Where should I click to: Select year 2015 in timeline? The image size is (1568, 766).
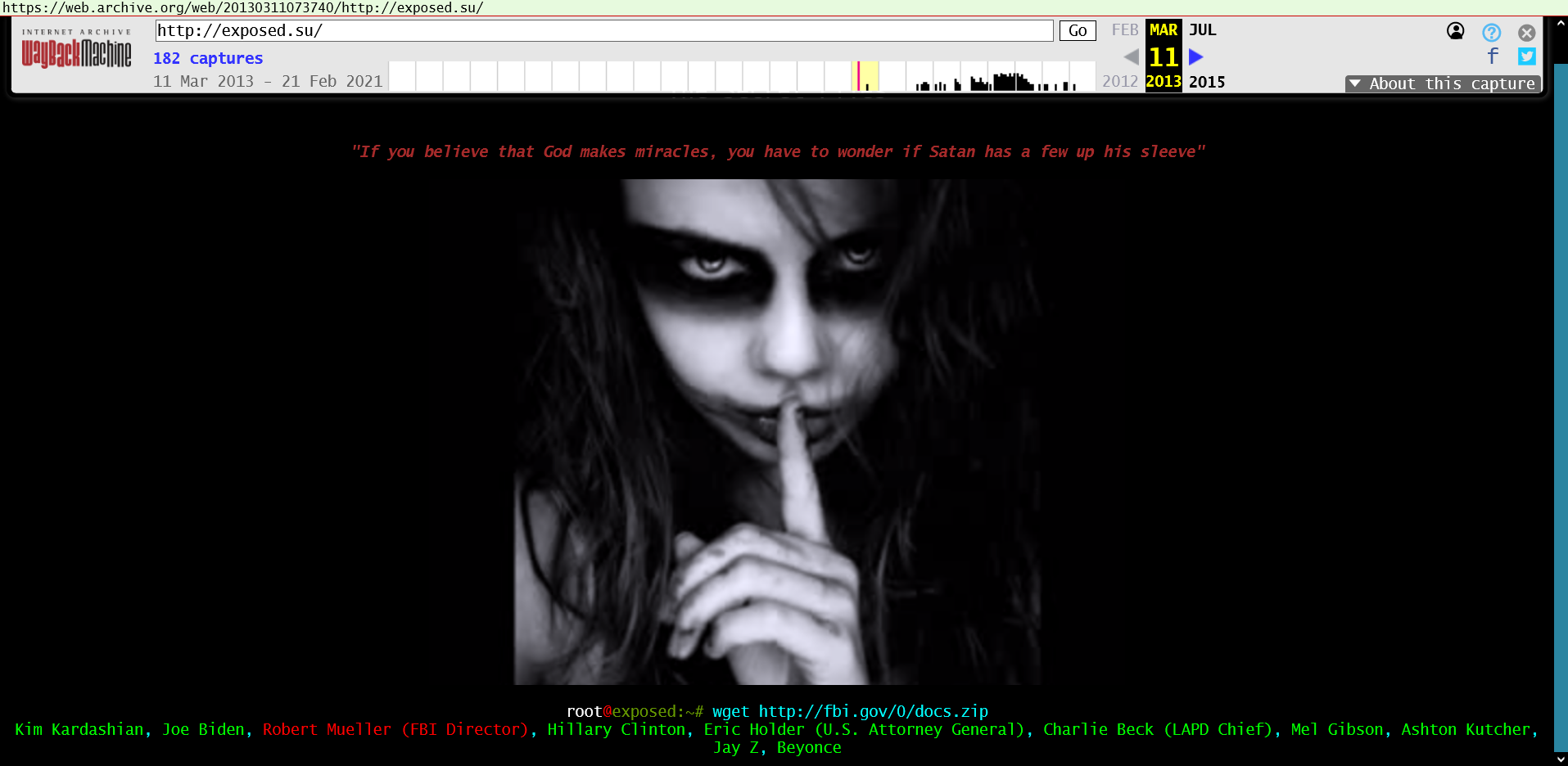click(x=1207, y=82)
